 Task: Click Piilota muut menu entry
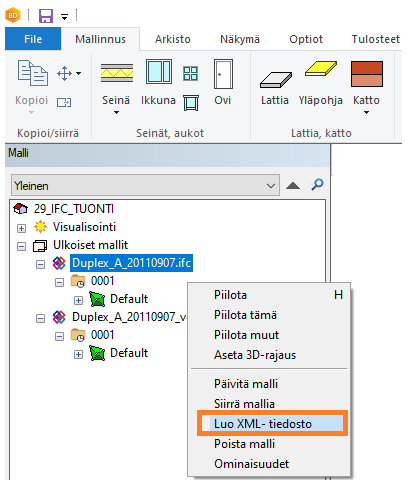pos(246,335)
